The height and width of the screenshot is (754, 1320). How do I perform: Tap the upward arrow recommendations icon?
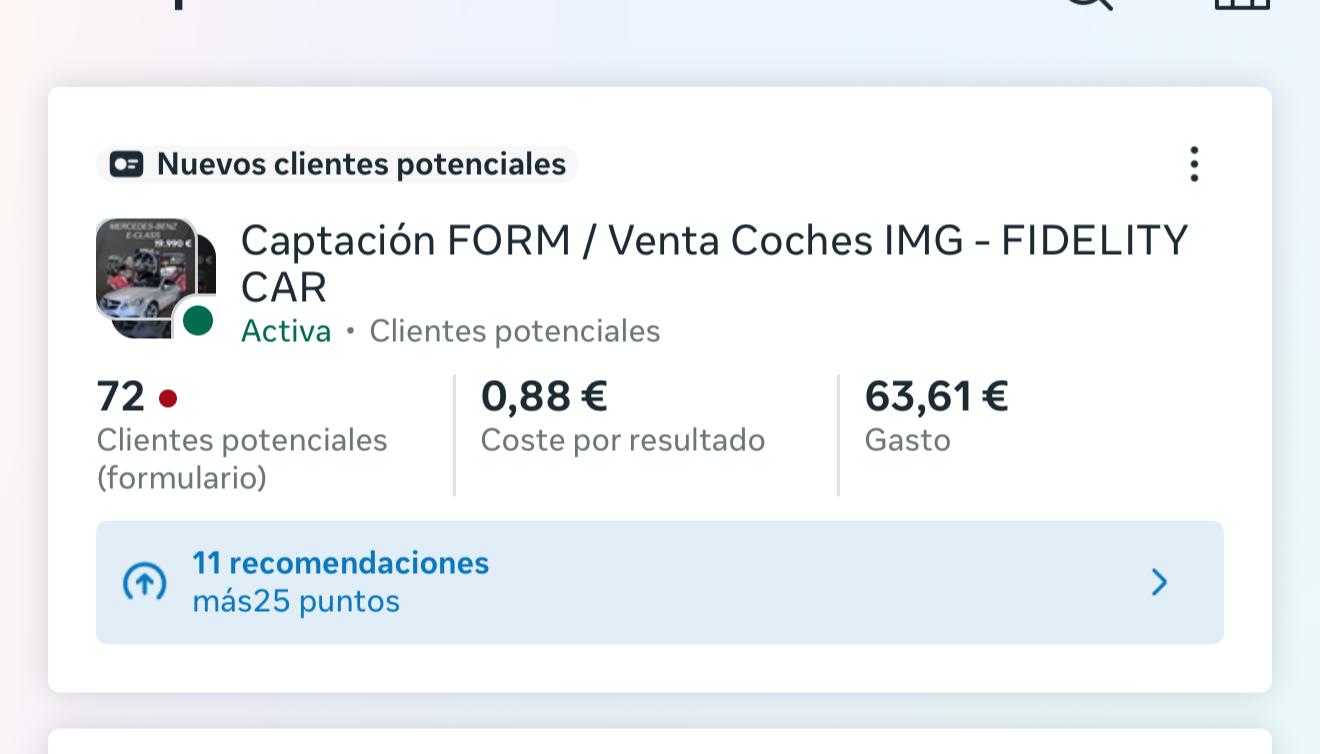(x=144, y=582)
